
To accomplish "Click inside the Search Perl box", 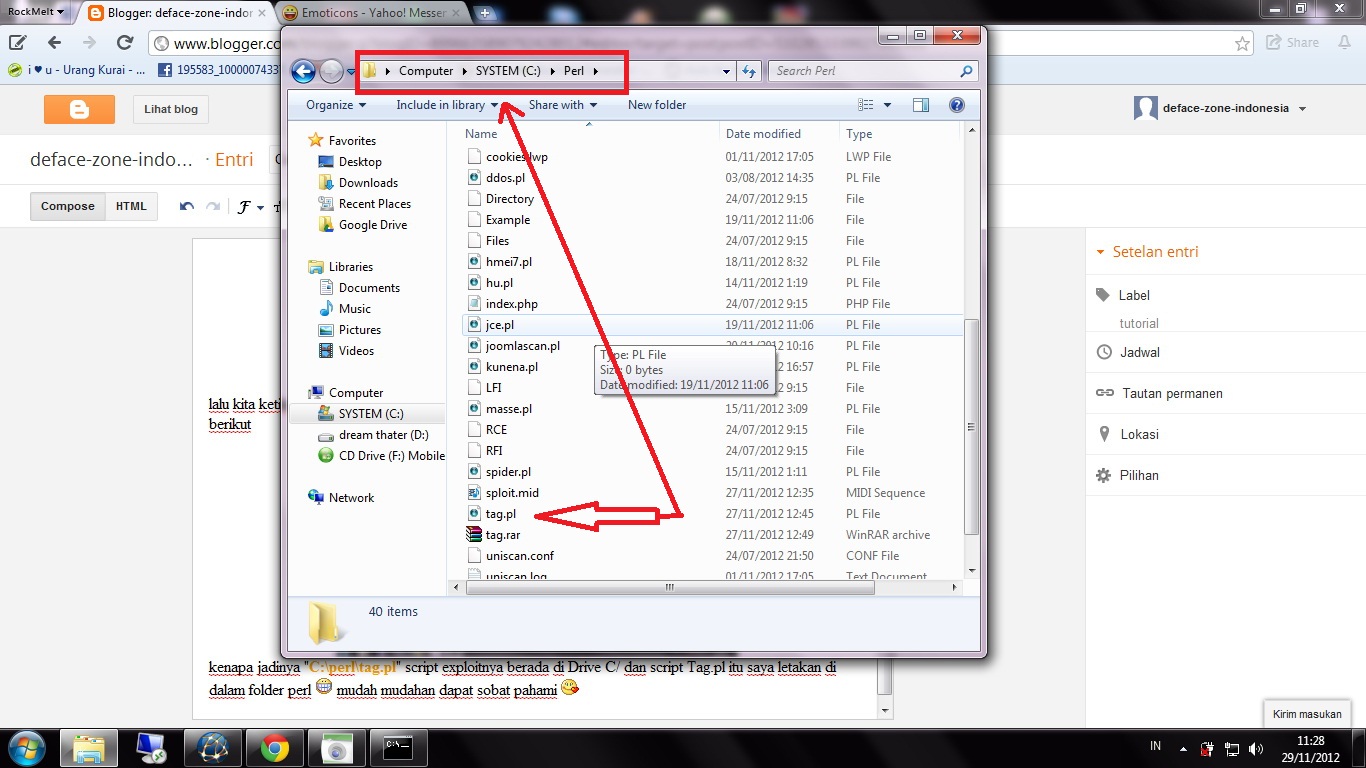I will pyautogui.click(x=860, y=71).
